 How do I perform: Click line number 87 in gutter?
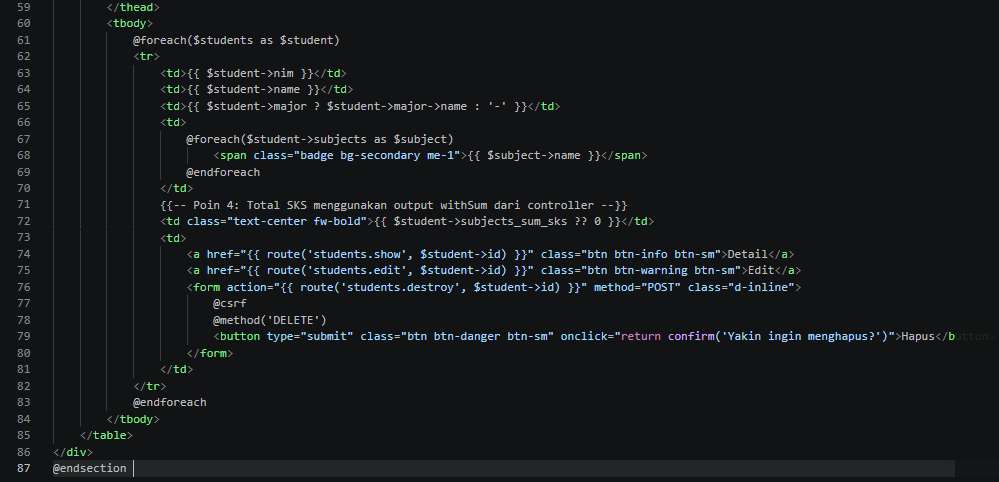coord(22,469)
